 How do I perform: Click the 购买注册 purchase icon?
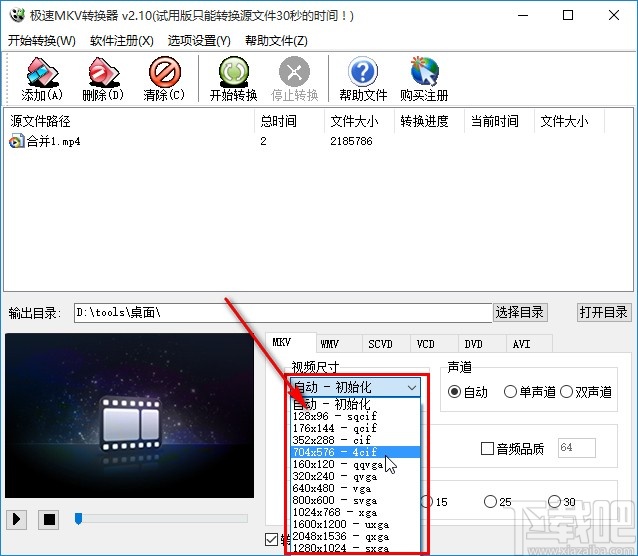click(424, 72)
